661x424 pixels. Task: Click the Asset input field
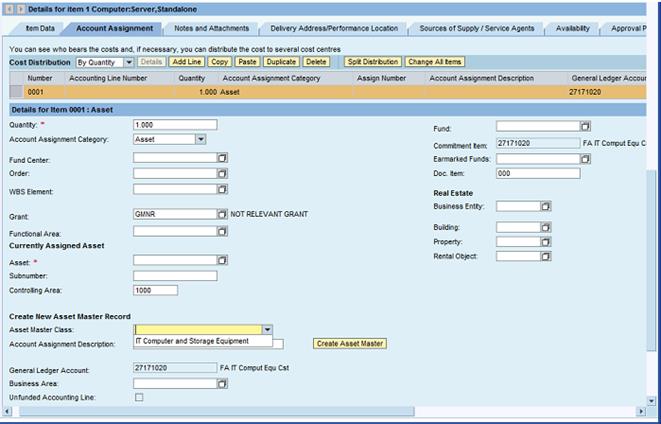(x=175, y=260)
